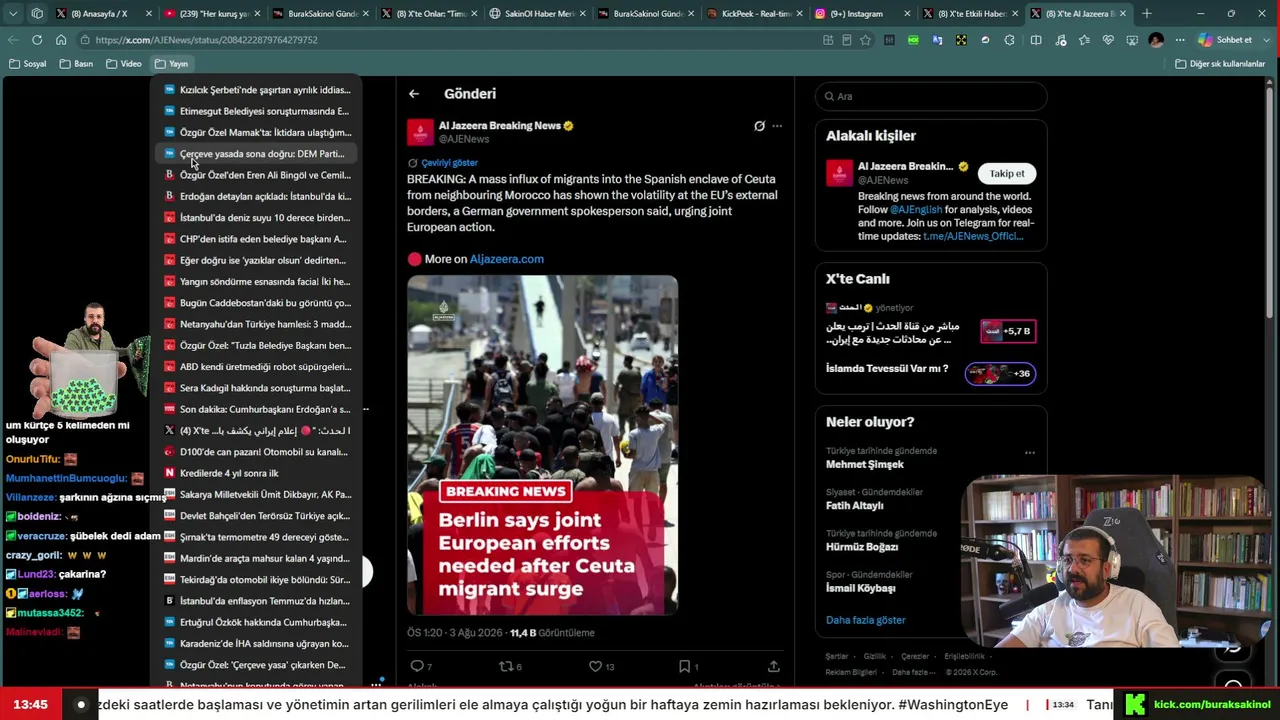Click Çeviriyi göster to show translation

[x=449, y=163]
